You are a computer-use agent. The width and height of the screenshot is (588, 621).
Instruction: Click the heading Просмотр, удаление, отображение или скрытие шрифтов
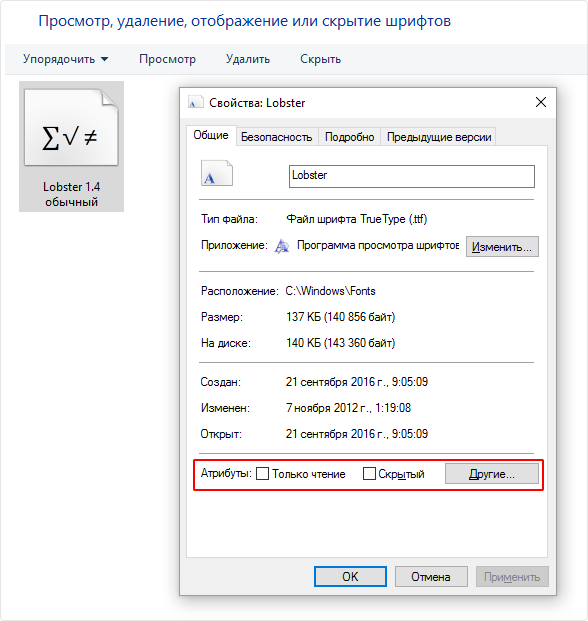tap(244, 21)
